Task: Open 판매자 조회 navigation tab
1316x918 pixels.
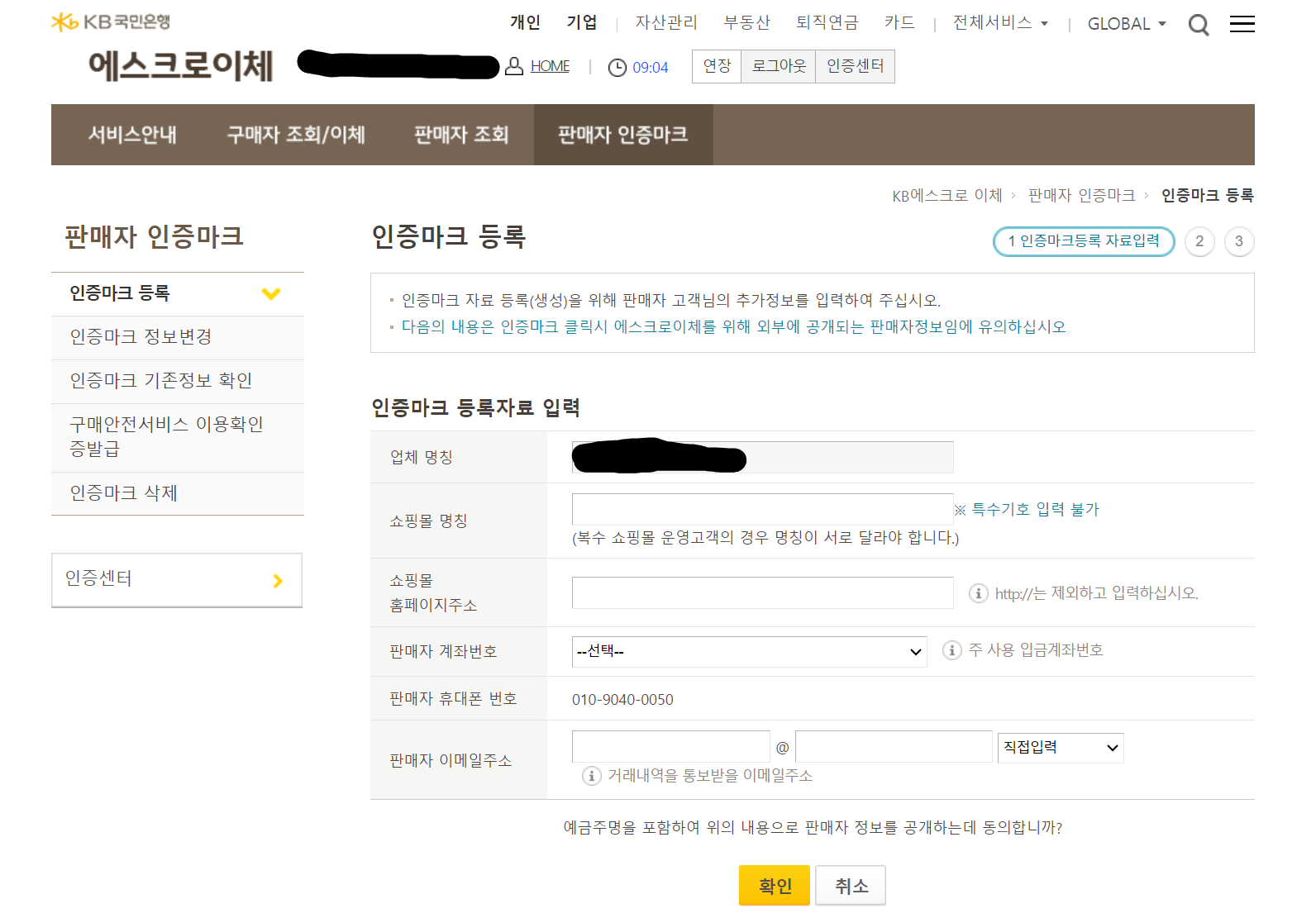Action: [x=461, y=135]
